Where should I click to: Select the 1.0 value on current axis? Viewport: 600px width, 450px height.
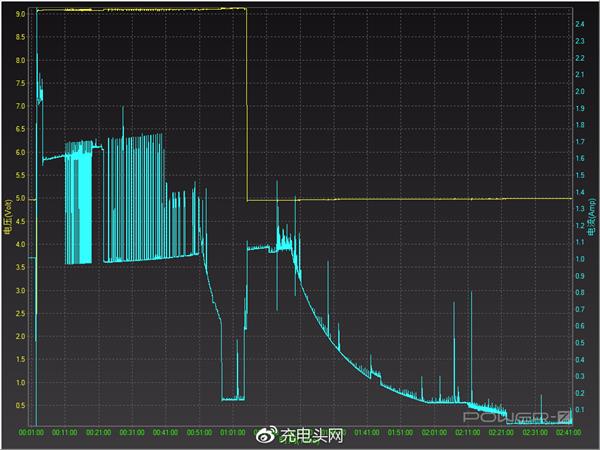pos(580,259)
